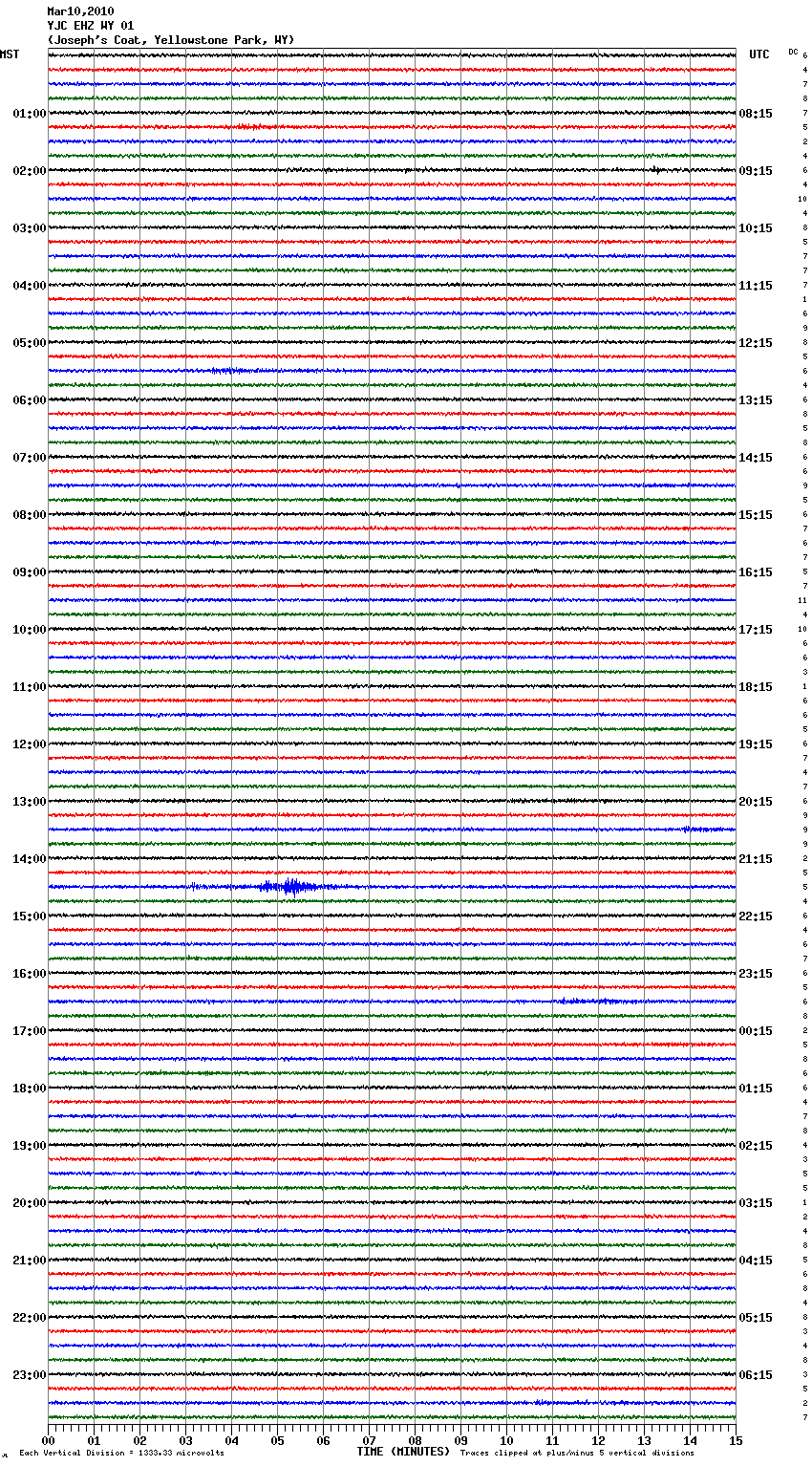Click the 22:15 UTC time label
The height and width of the screenshot is (1466, 812).
pos(756,916)
